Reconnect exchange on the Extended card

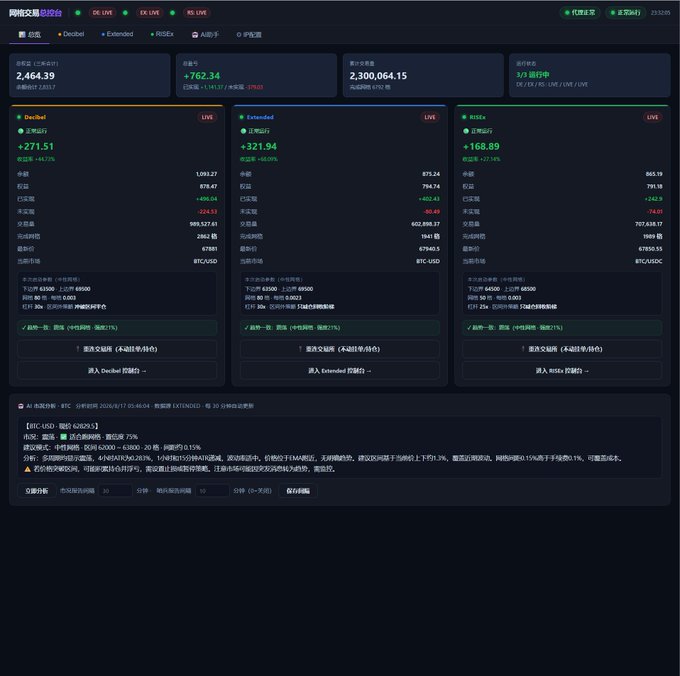click(340, 349)
